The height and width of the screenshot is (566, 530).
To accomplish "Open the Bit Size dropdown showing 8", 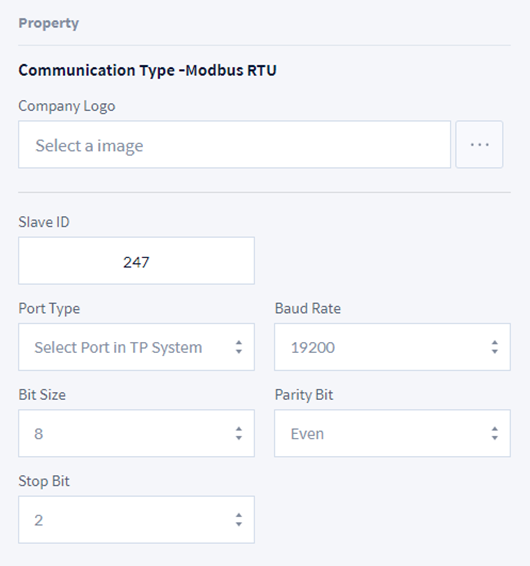I will click(136, 433).
